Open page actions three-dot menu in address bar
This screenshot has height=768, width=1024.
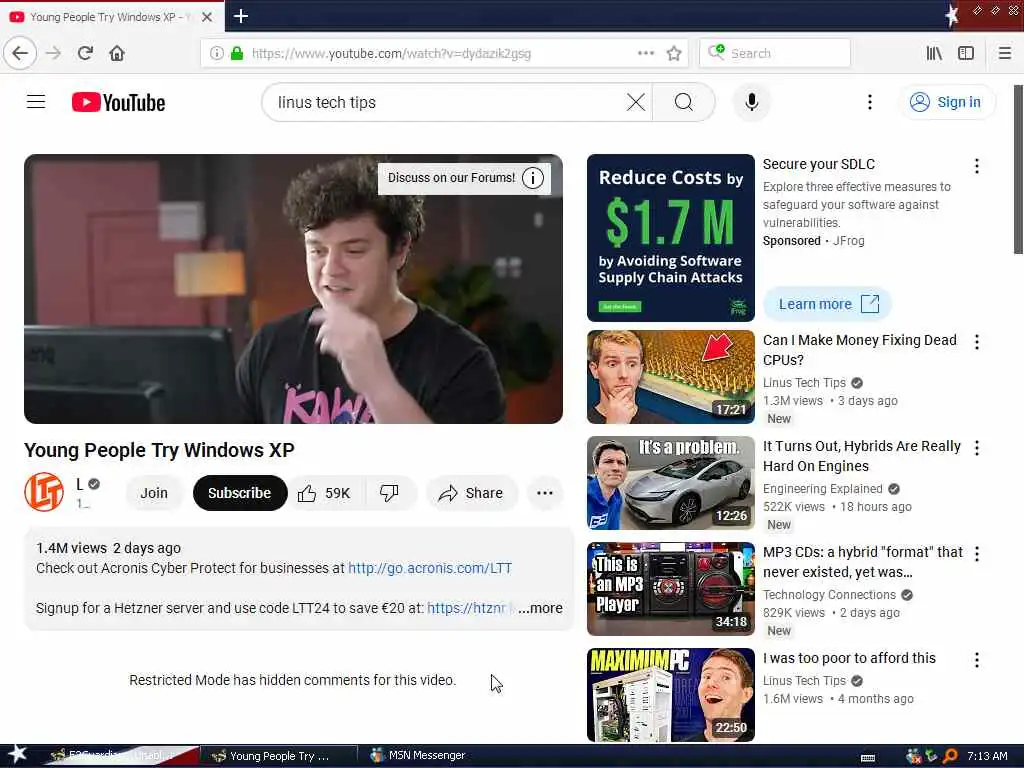point(645,53)
